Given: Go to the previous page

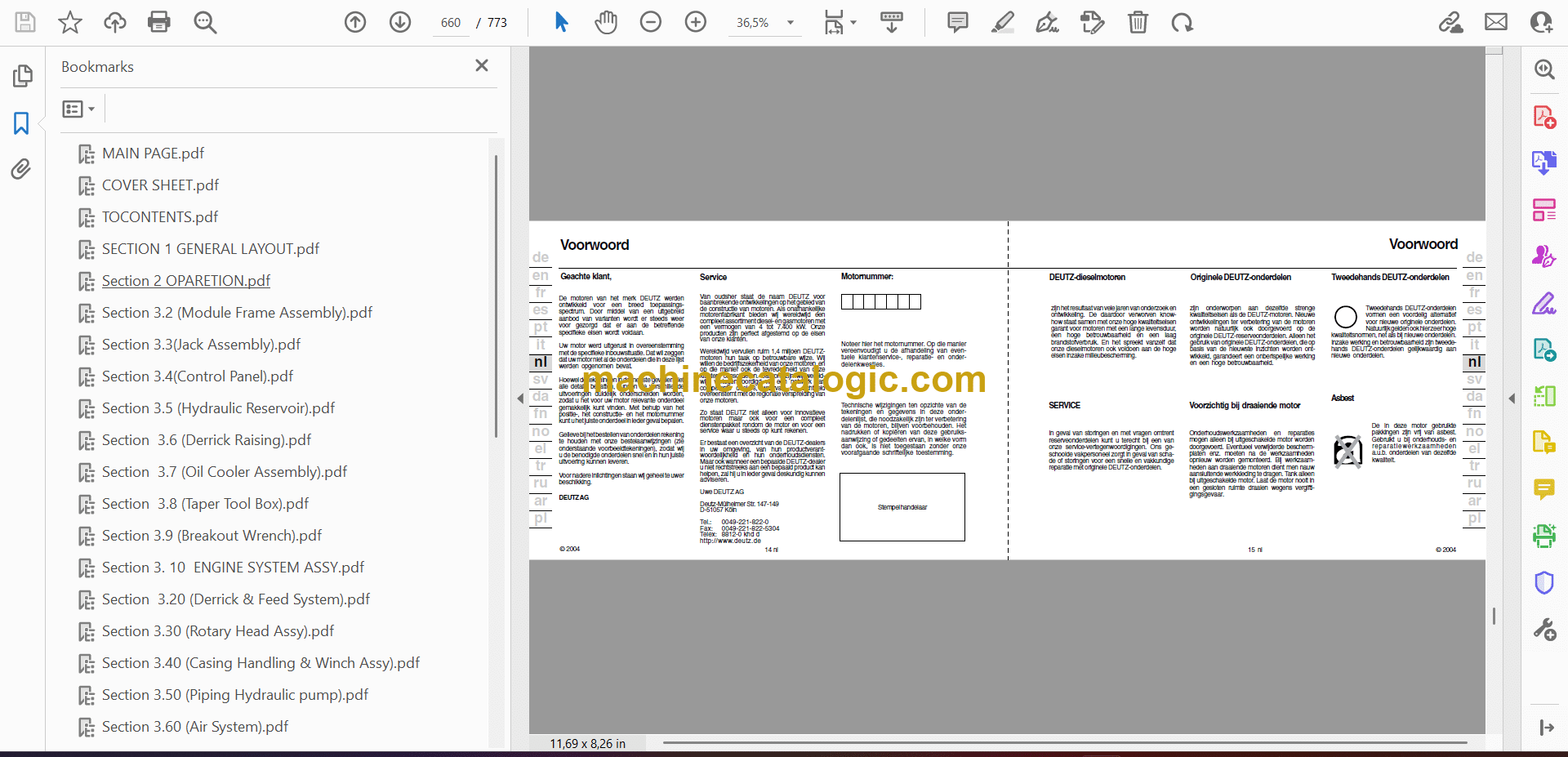Looking at the screenshot, I should coord(355,22).
